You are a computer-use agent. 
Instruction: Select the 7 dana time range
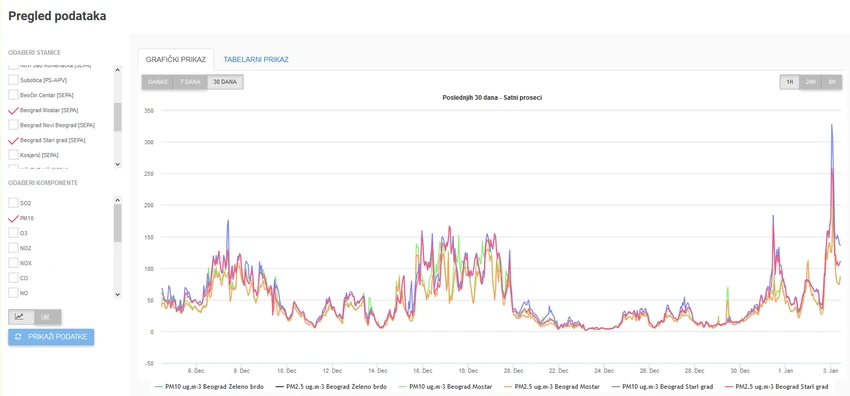coord(190,82)
